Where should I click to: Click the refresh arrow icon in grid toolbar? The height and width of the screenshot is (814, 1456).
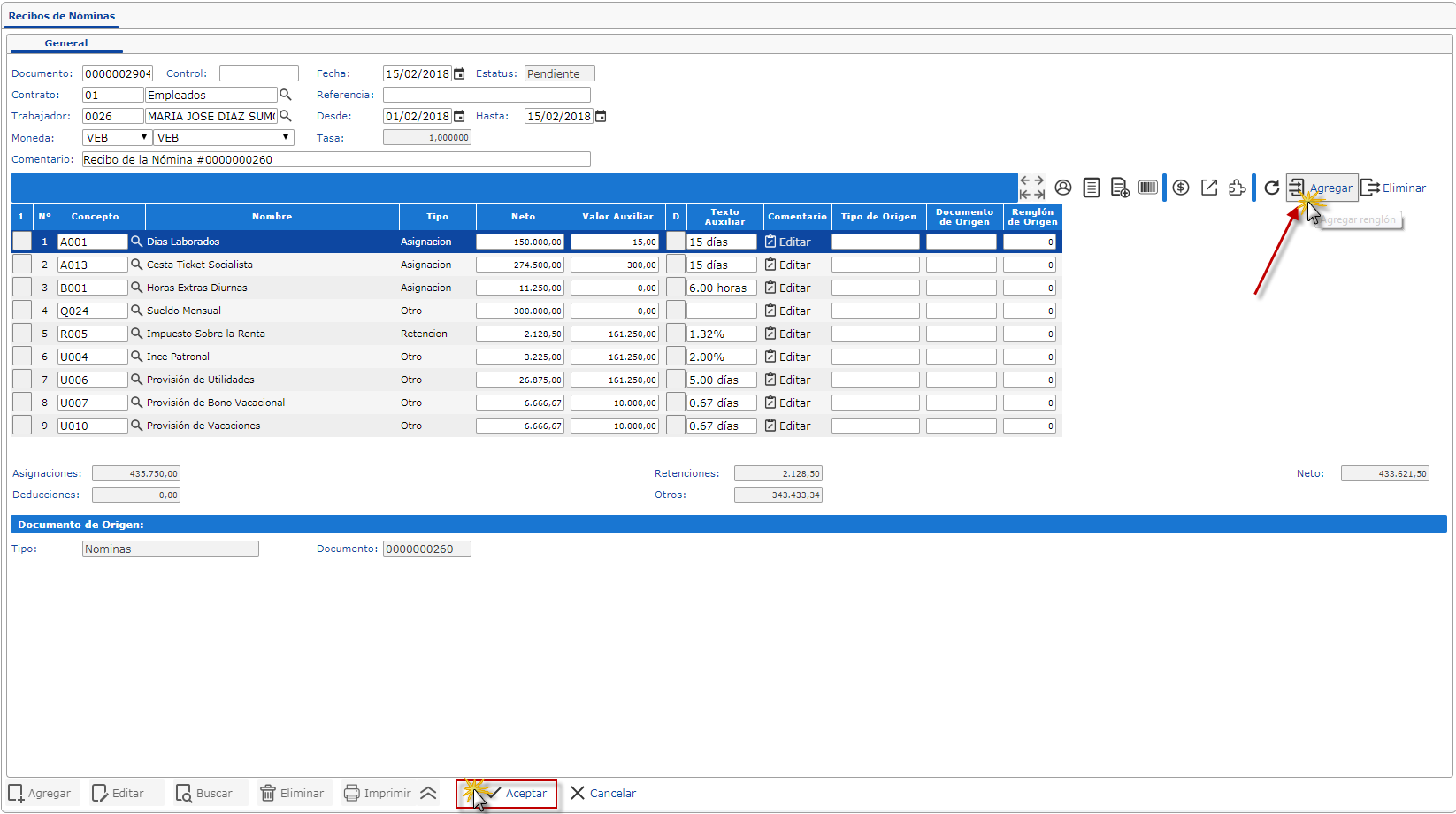[x=1271, y=188]
